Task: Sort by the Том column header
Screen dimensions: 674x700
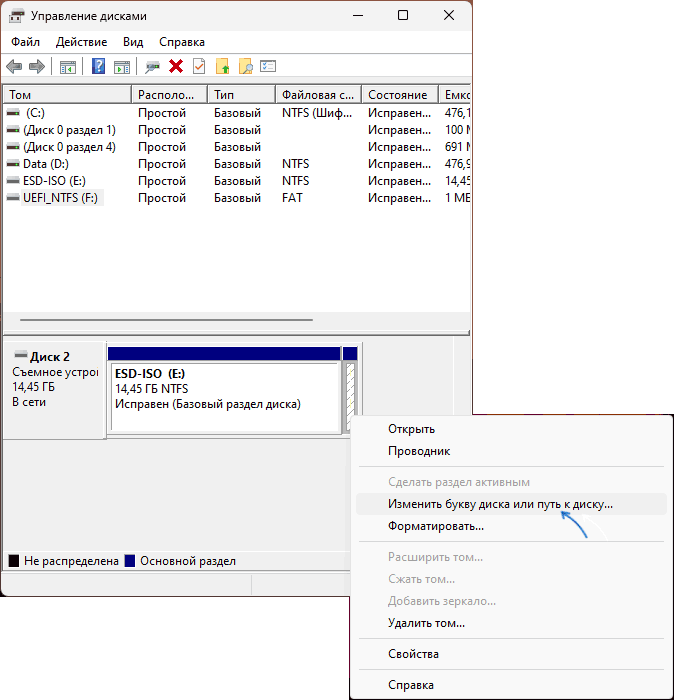Action: [68, 95]
